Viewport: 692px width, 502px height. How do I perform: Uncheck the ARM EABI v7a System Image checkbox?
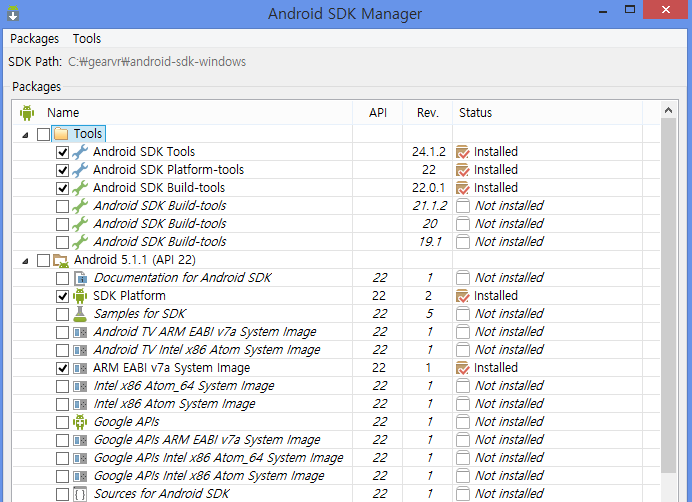point(62,368)
